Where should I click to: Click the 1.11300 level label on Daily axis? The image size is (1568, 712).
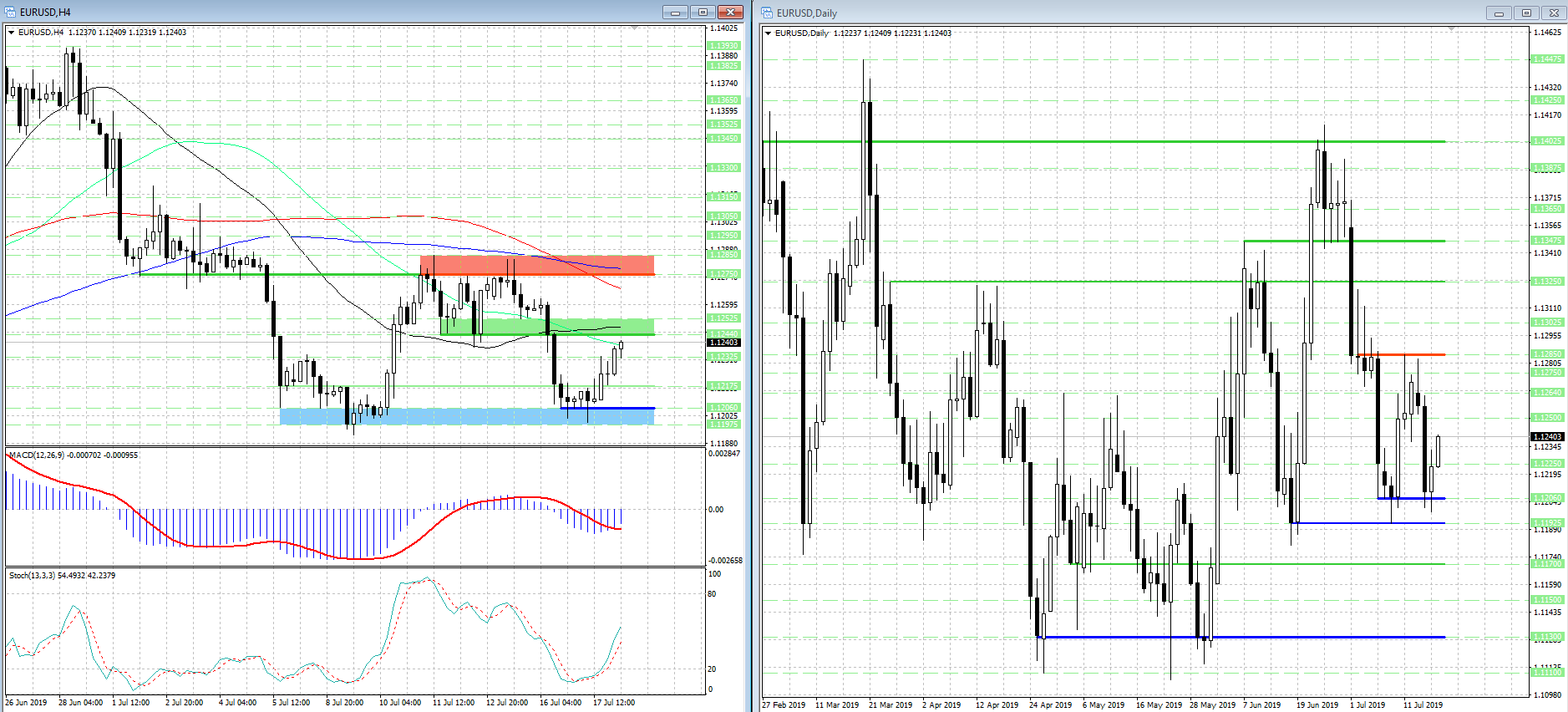(1547, 637)
